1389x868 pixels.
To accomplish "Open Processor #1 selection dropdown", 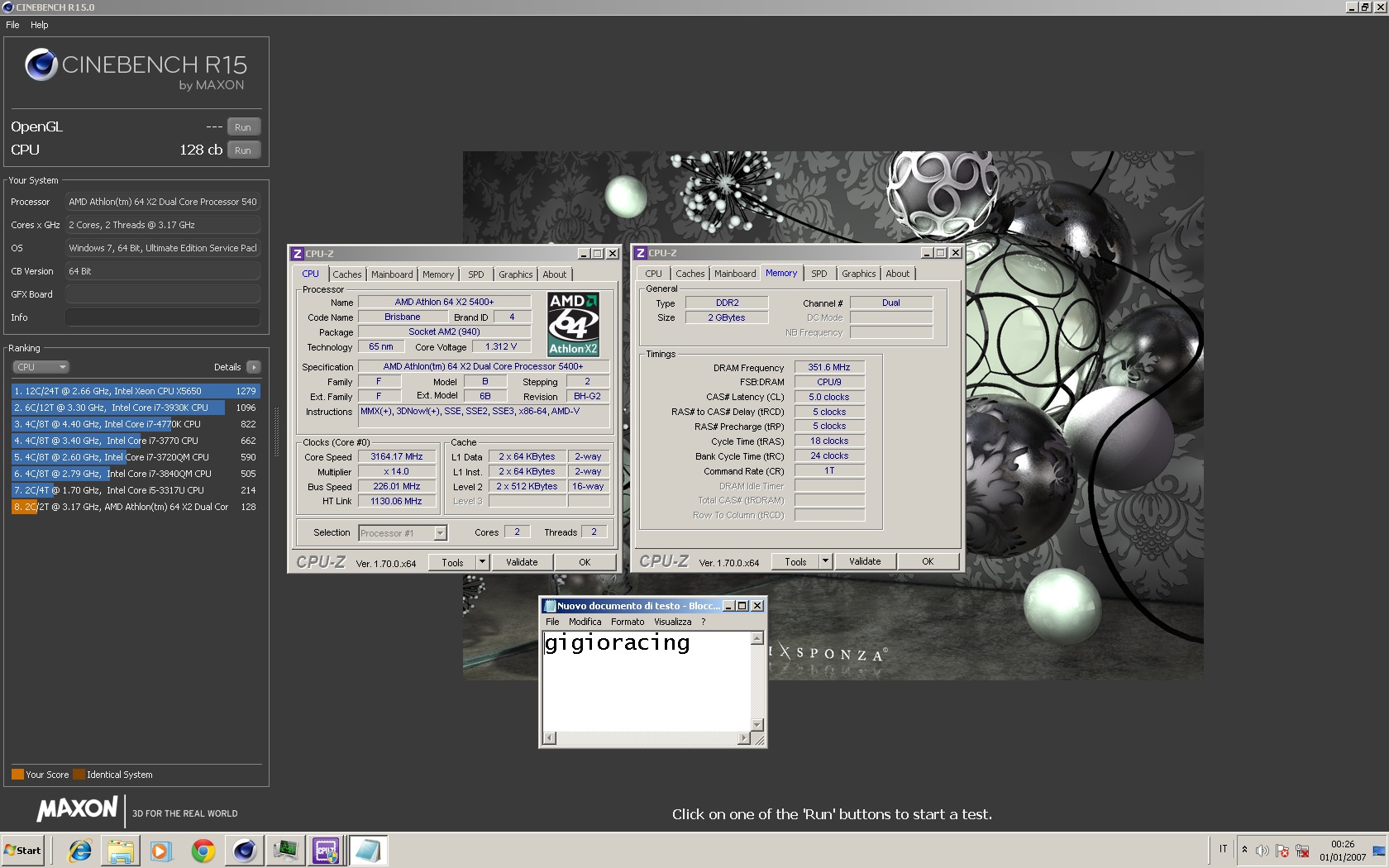I will [403, 533].
